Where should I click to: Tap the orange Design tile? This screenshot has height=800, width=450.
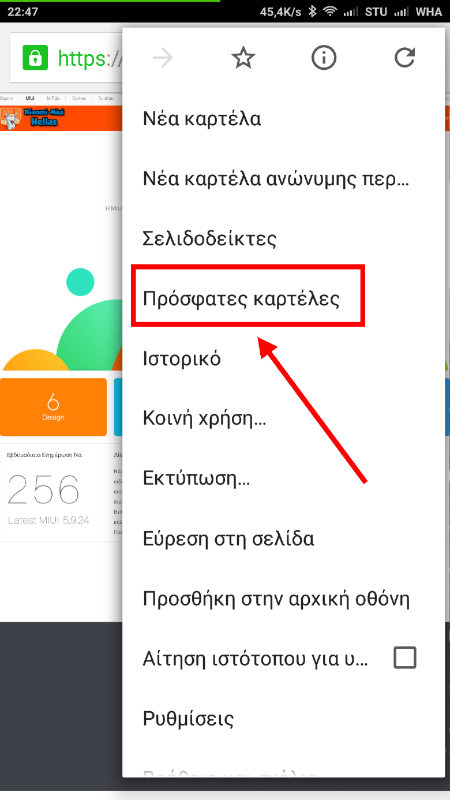click(54, 407)
